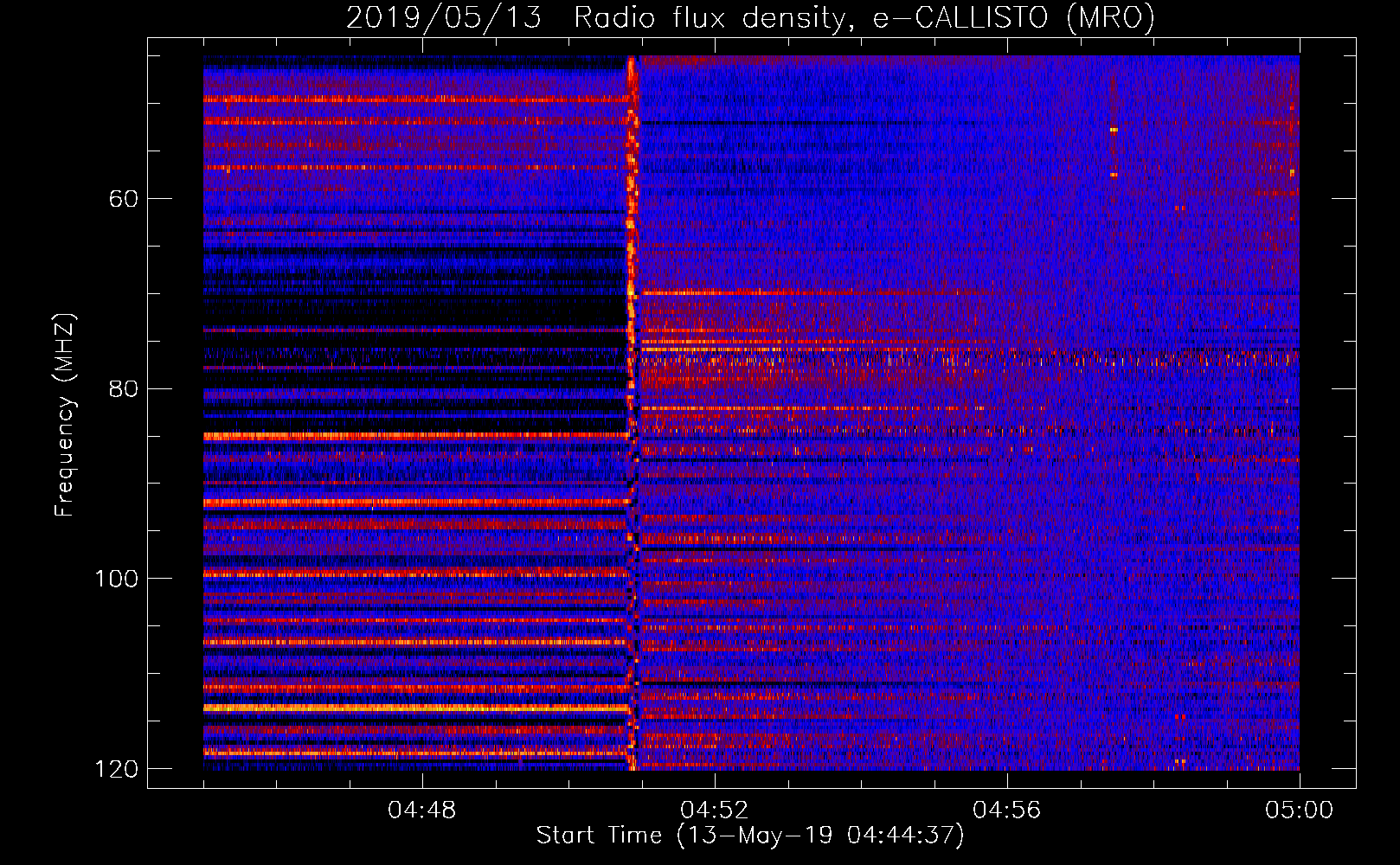Click the 04:52 time tick label

(x=714, y=811)
